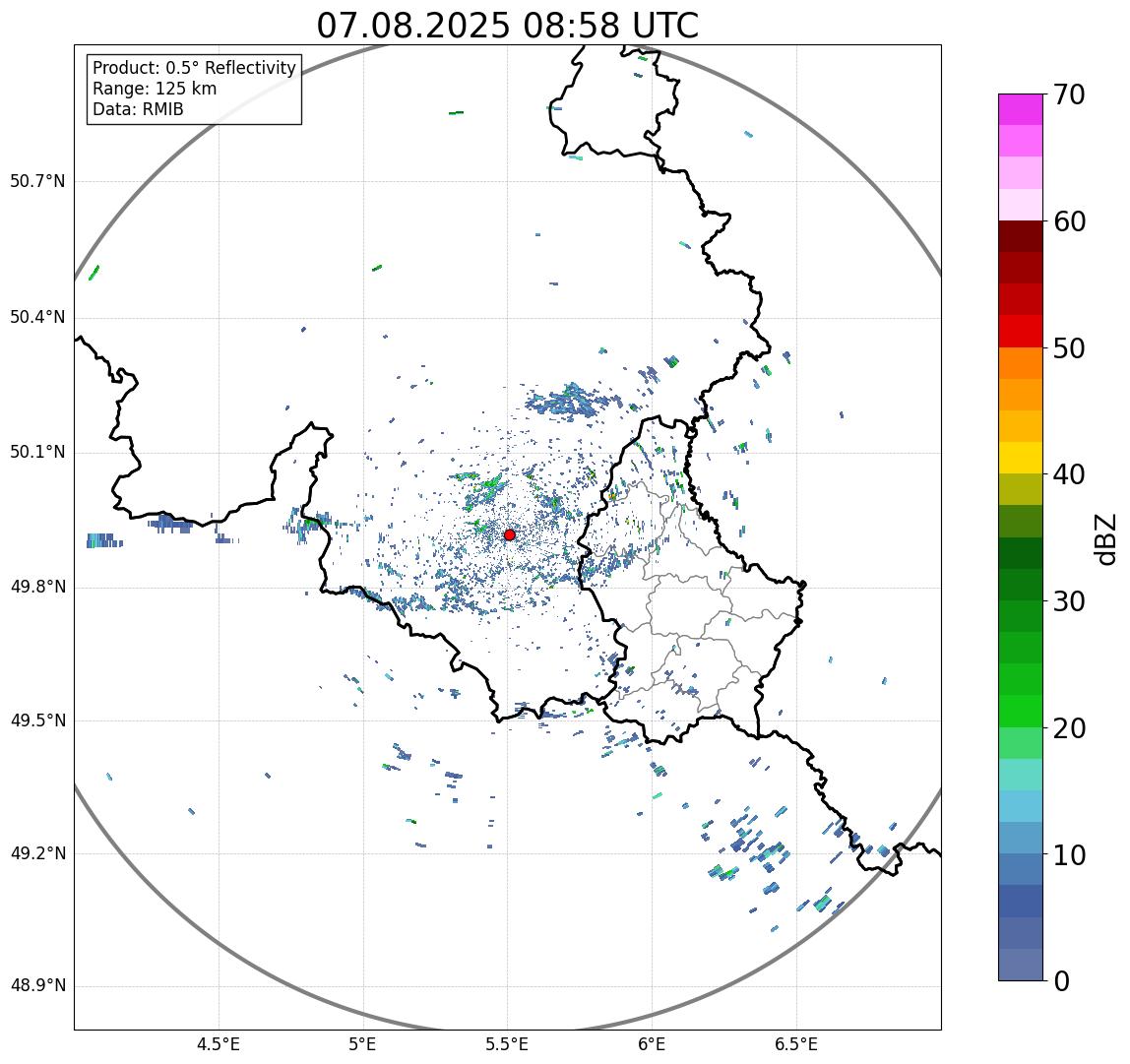Click 'Product: 0.5° Reflectivity' in the info box

coord(194,68)
